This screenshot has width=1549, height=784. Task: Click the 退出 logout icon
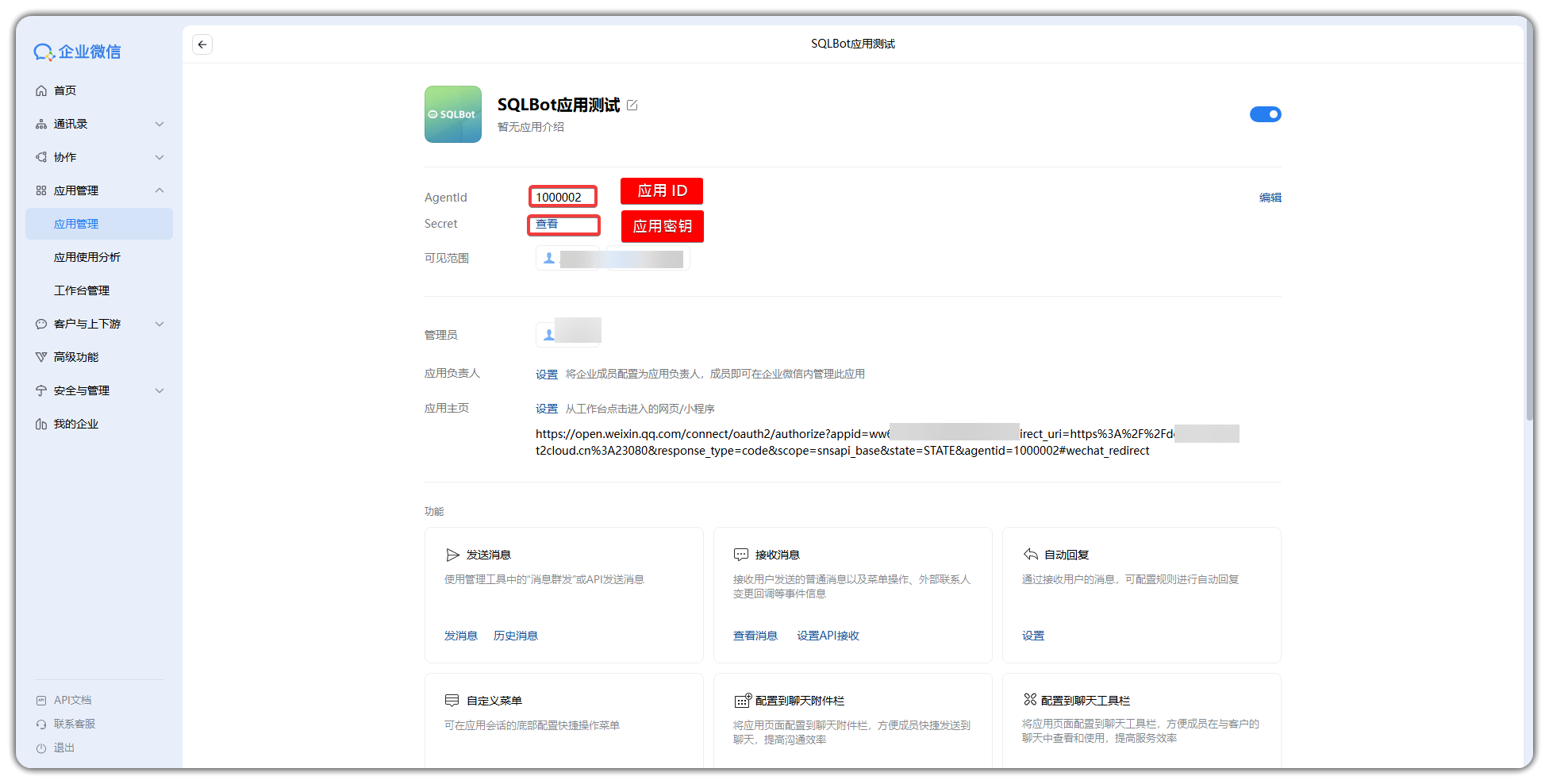[x=41, y=747]
